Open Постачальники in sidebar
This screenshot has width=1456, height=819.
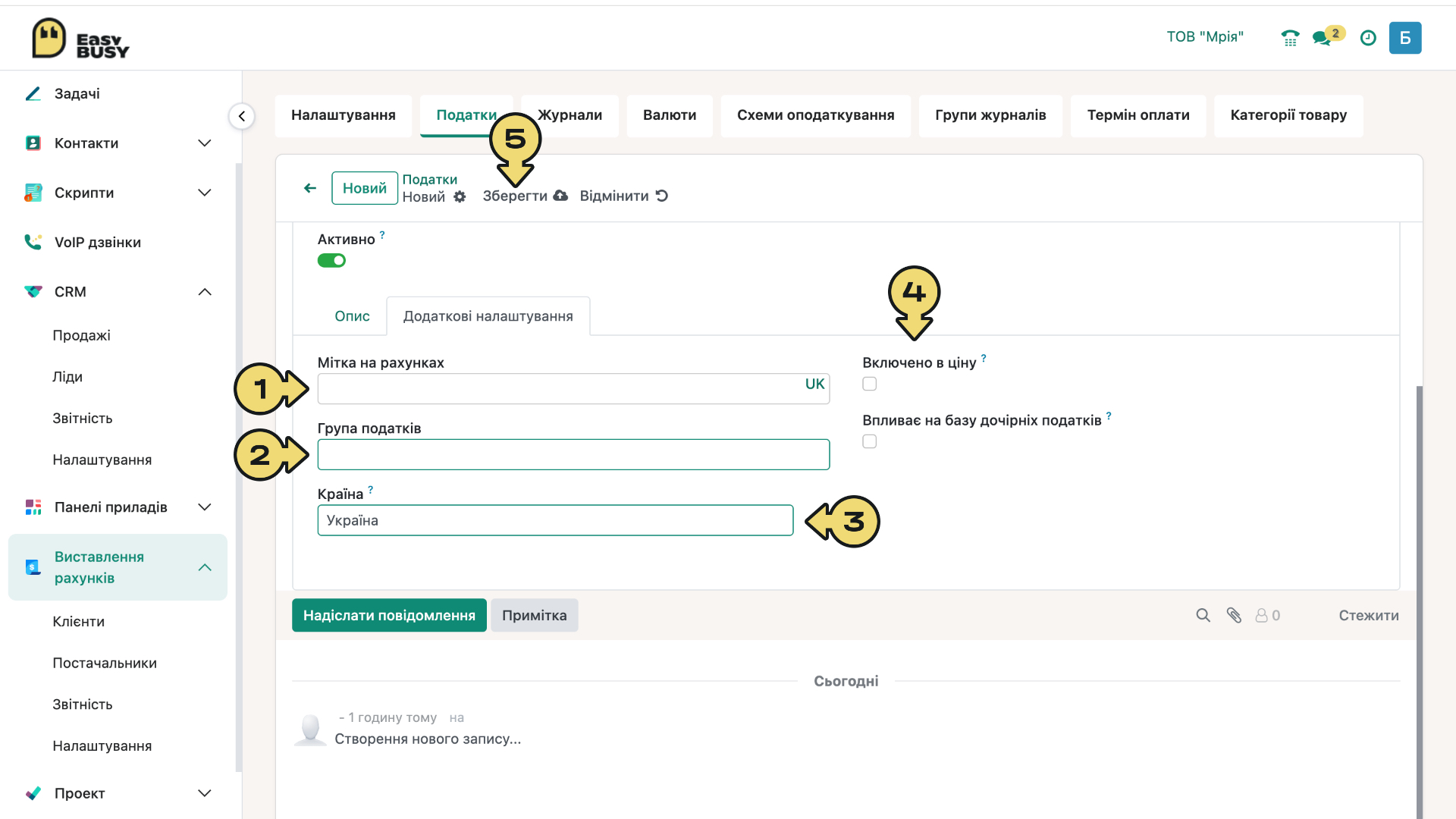click(105, 664)
